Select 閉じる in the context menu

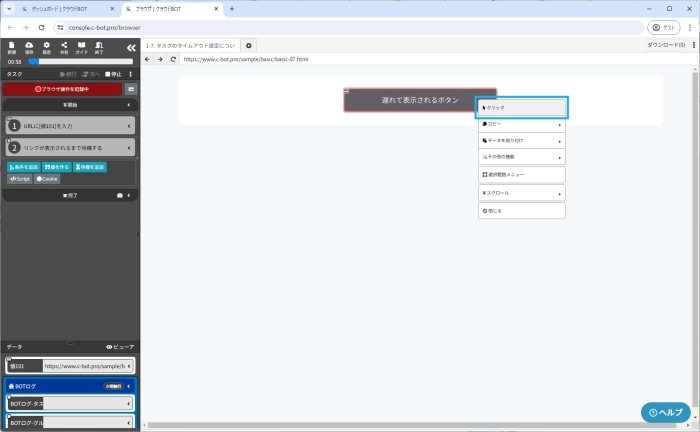521,211
